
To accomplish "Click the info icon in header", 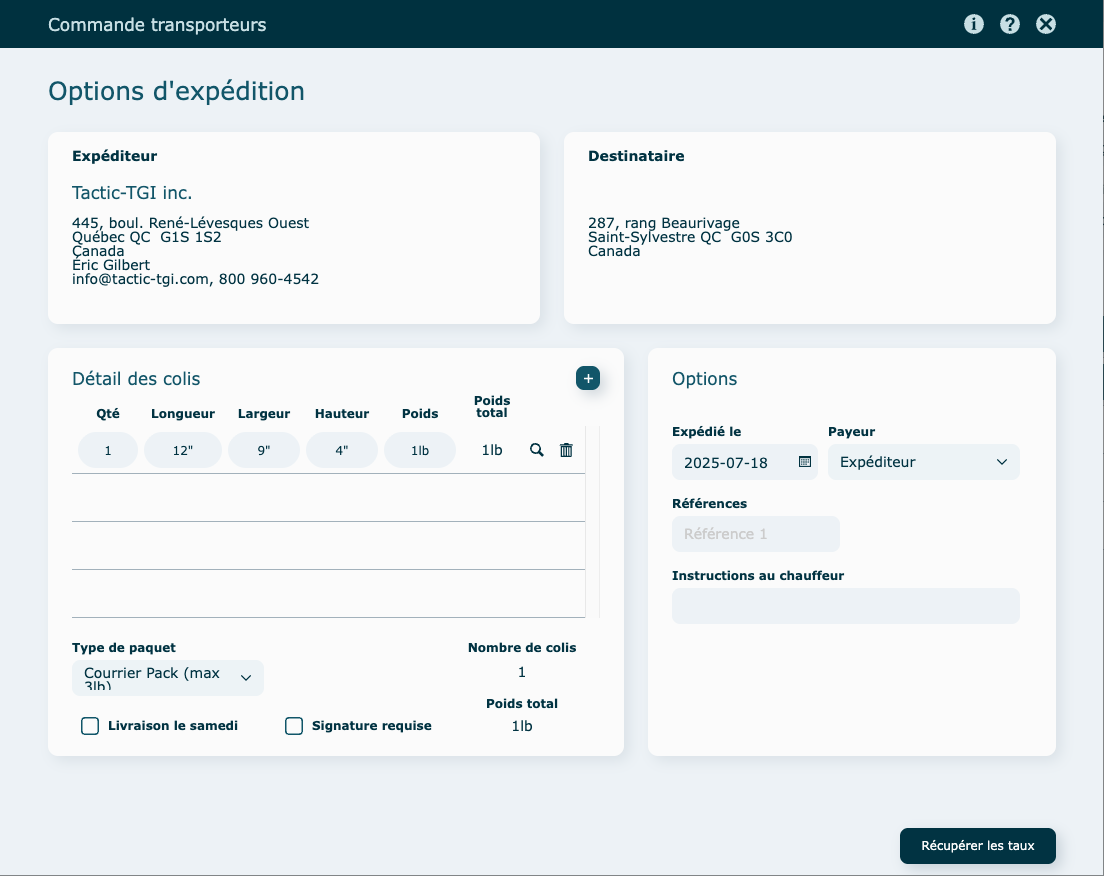I will tap(973, 24).
